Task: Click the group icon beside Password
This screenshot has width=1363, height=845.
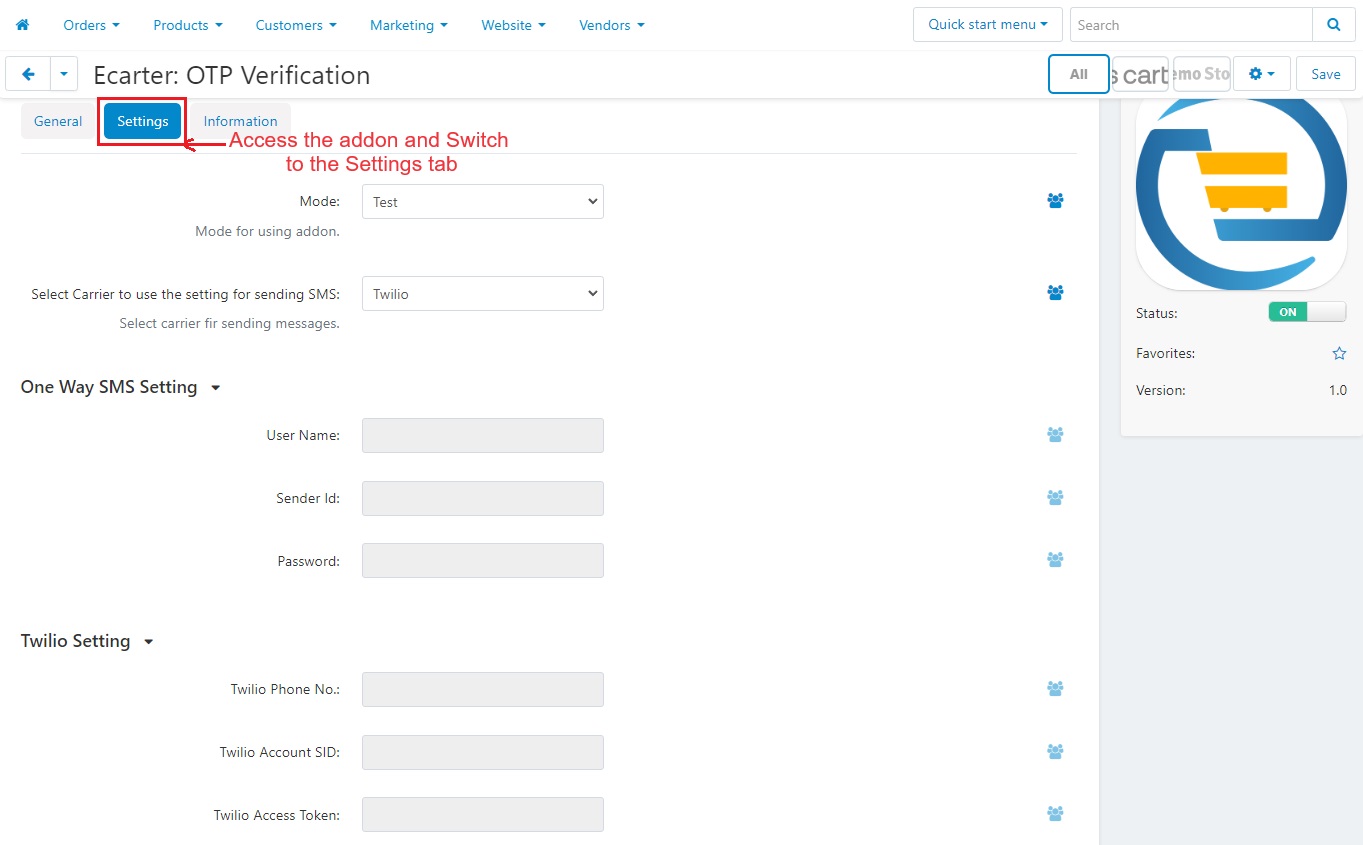Action: click(1055, 559)
